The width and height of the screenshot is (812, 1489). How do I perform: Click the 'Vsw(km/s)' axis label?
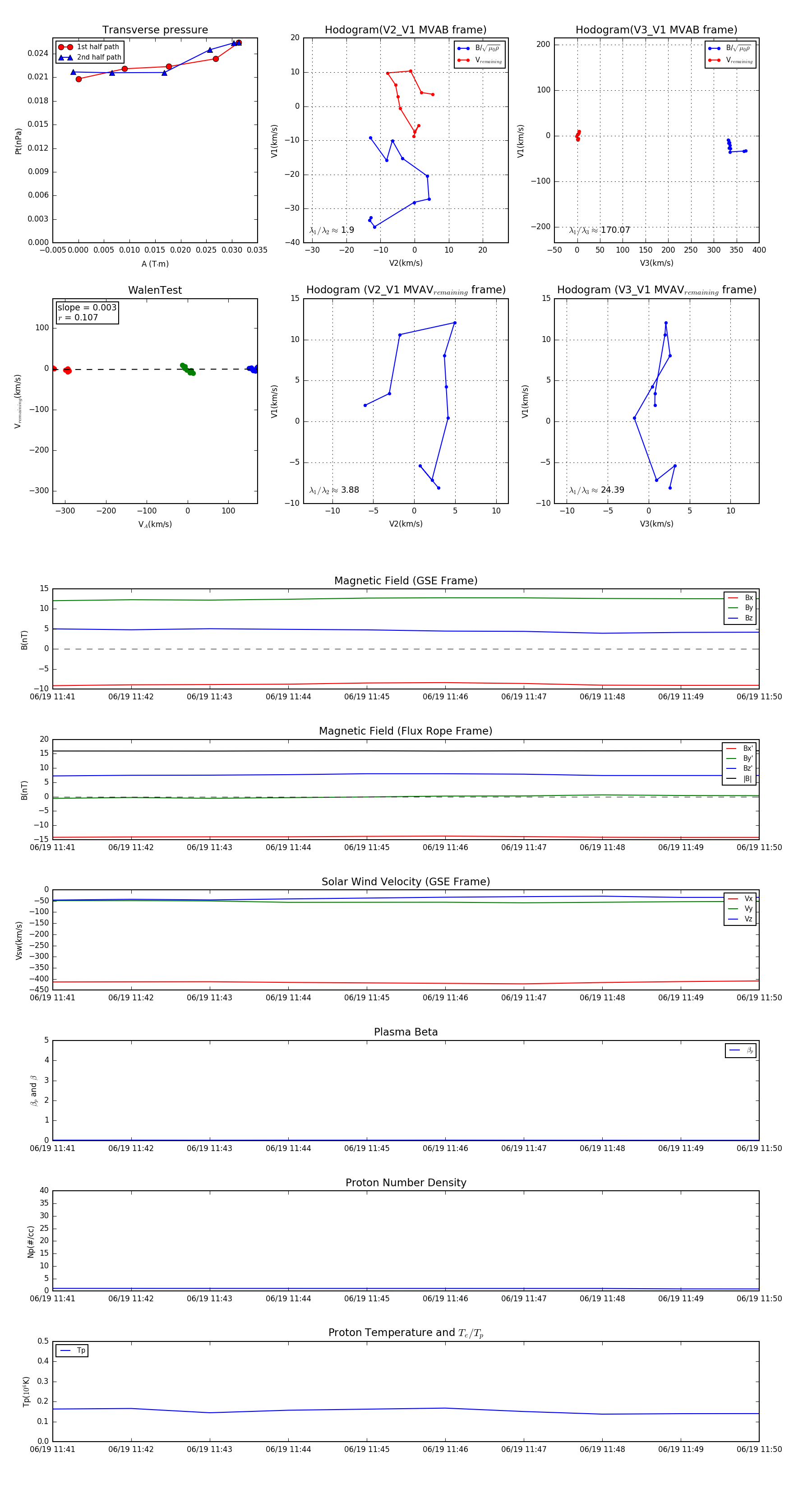coord(18,941)
